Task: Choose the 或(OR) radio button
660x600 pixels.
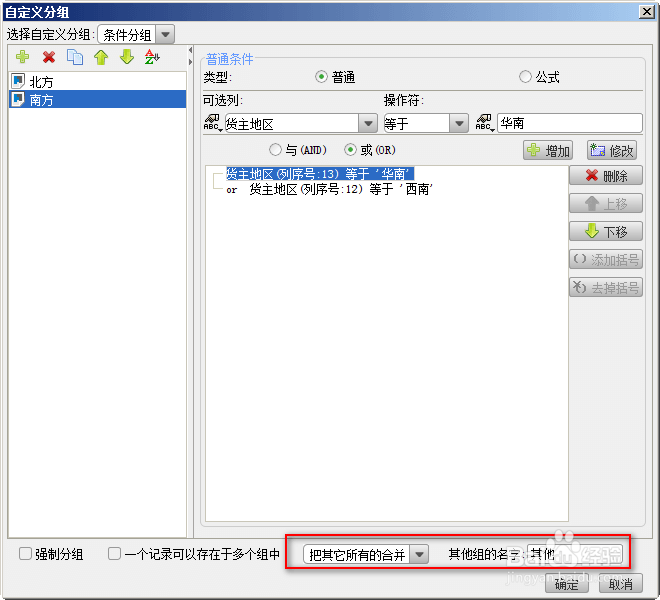Action: point(350,150)
